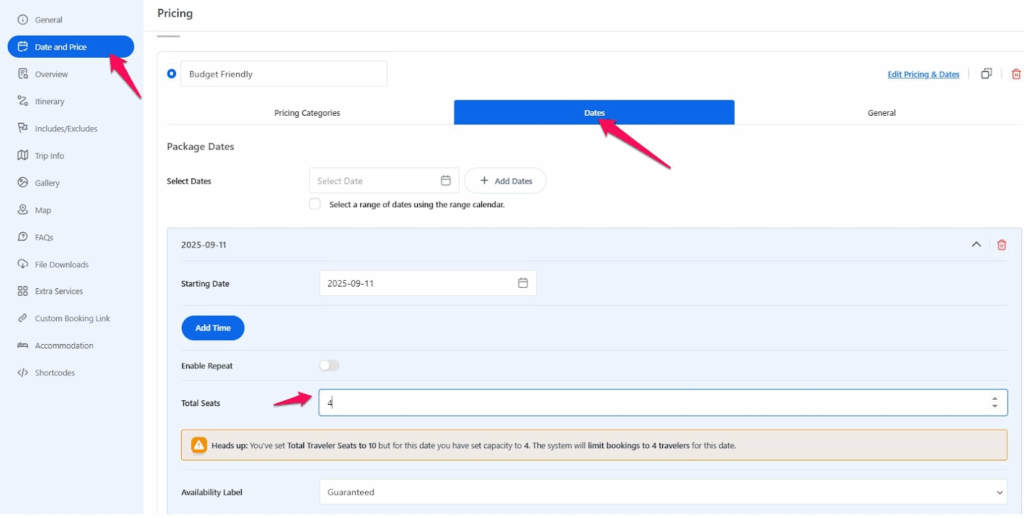Click the Add Time button
The height and width of the screenshot is (518, 1024).
click(x=213, y=328)
